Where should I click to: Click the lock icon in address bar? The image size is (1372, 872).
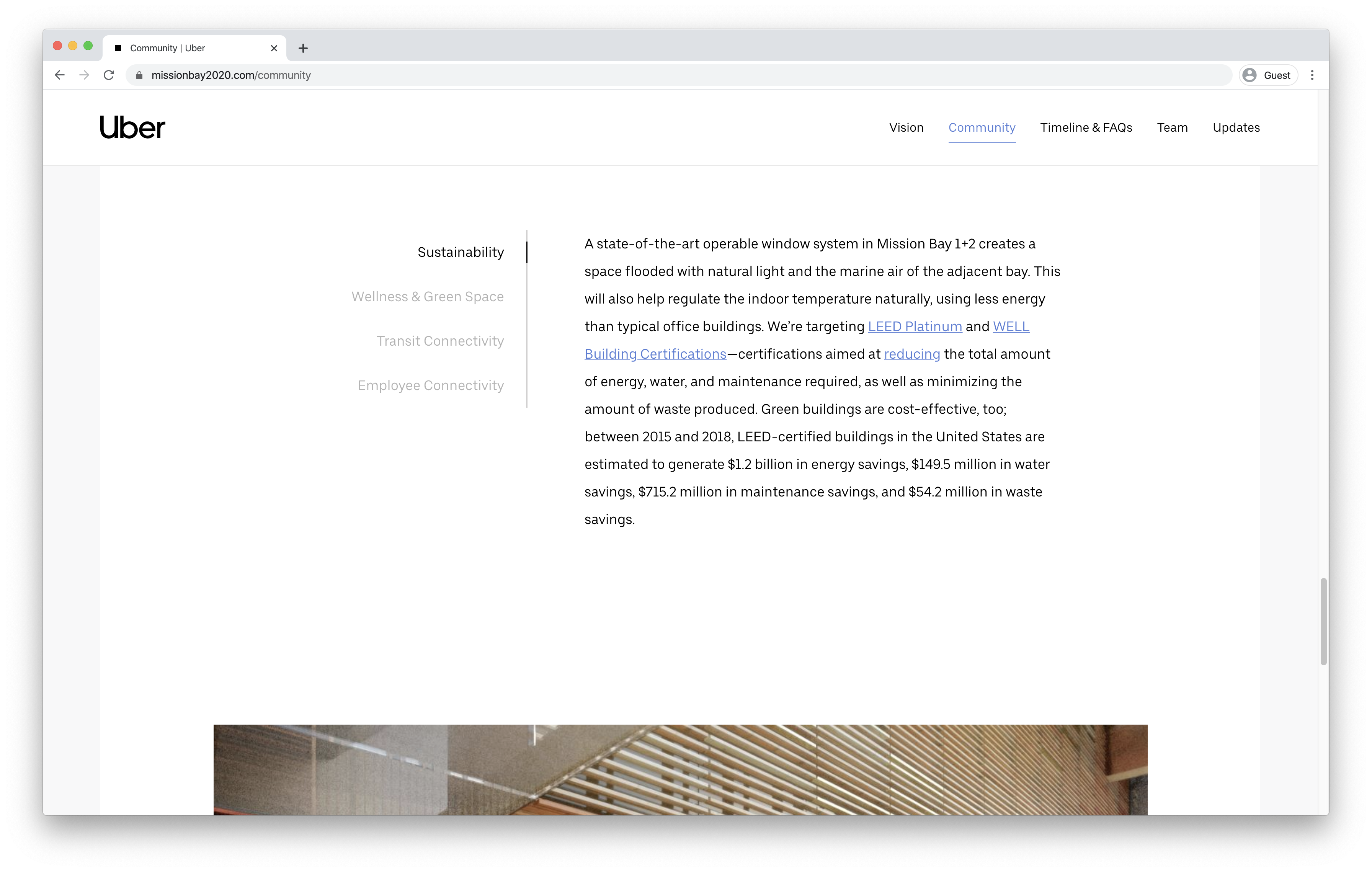pos(139,75)
